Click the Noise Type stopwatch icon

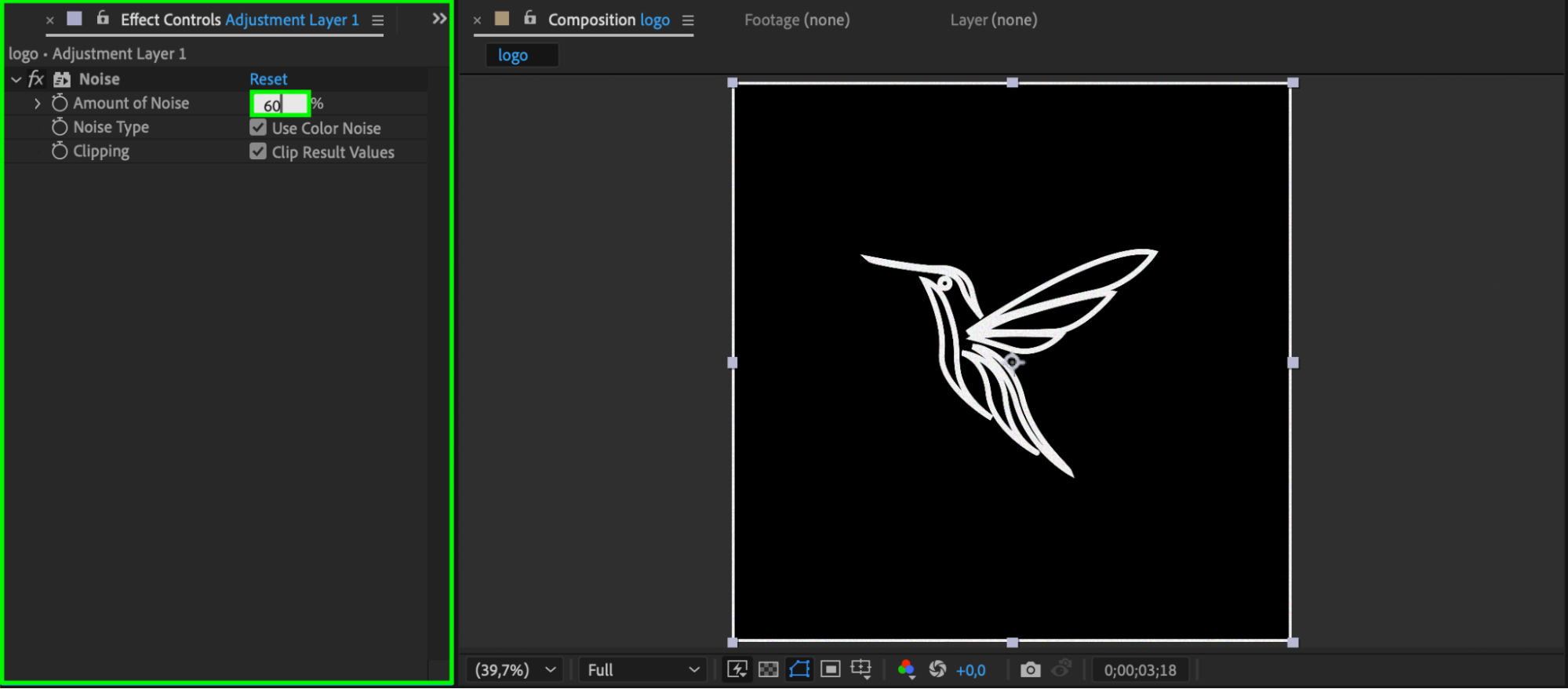[60, 127]
